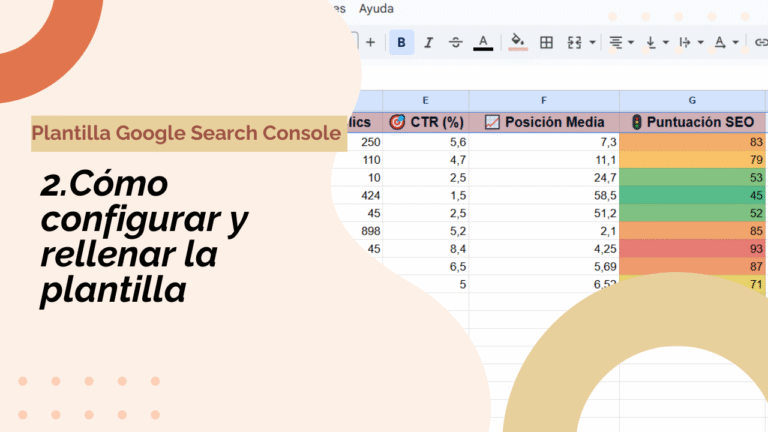Select the Puntuación SEO header cell
768x432 pixels.
692,122
